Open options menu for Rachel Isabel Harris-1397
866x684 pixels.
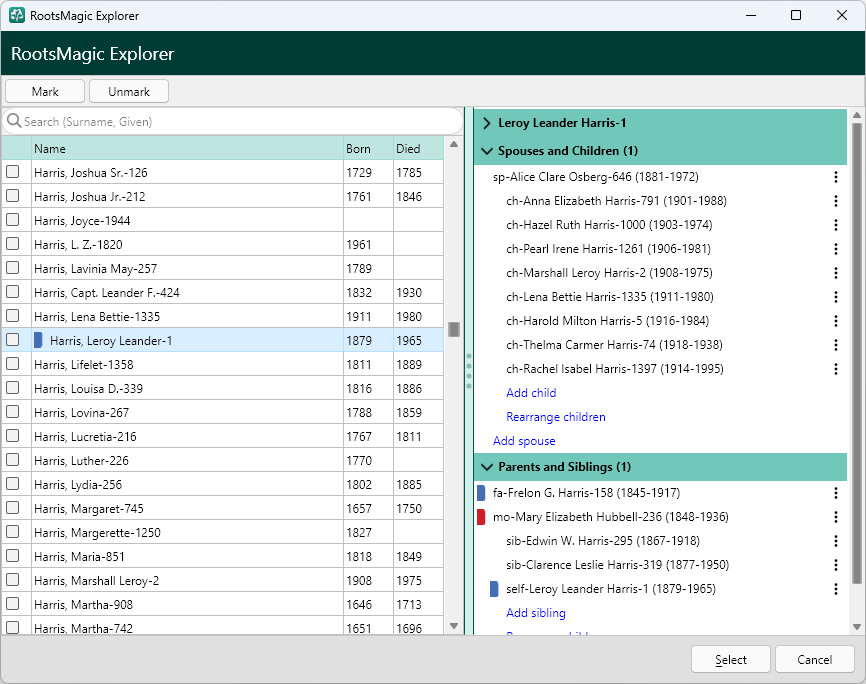(x=836, y=369)
